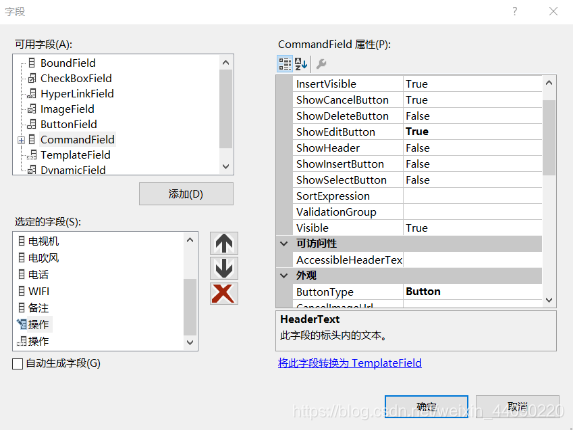Click the convert to TemplateField link
The image size is (574, 430).
(350, 363)
